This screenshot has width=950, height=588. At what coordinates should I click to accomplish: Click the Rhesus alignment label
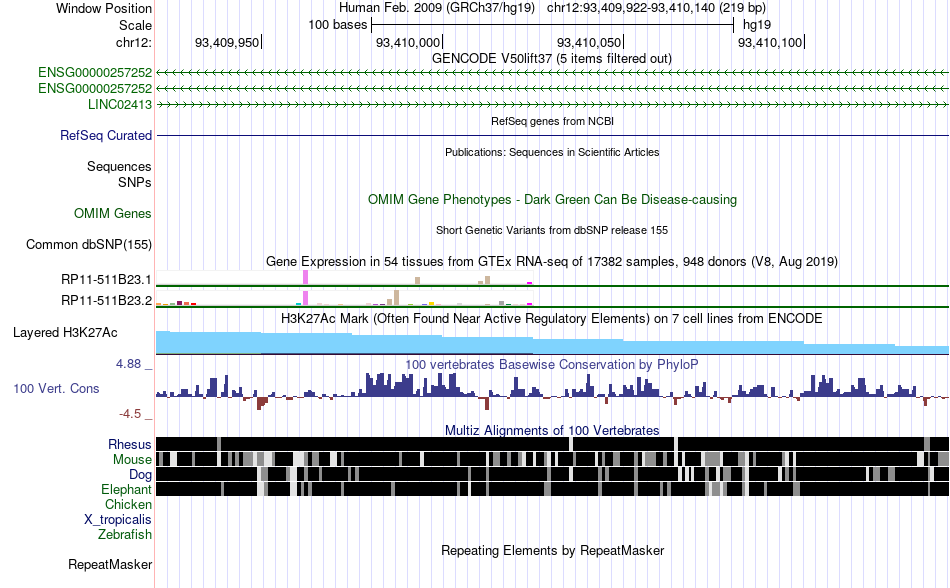click(130, 444)
